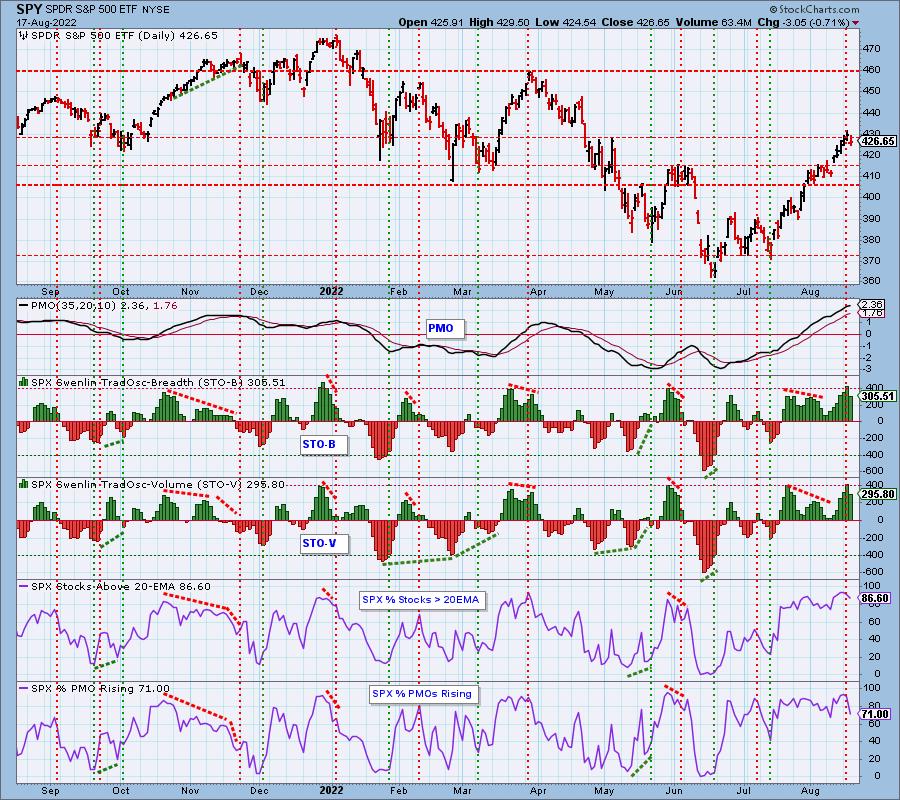The height and width of the screenshot is (800, 900).
Task: Click the STO-B legend green bar icon
Action: coord(24,382)
